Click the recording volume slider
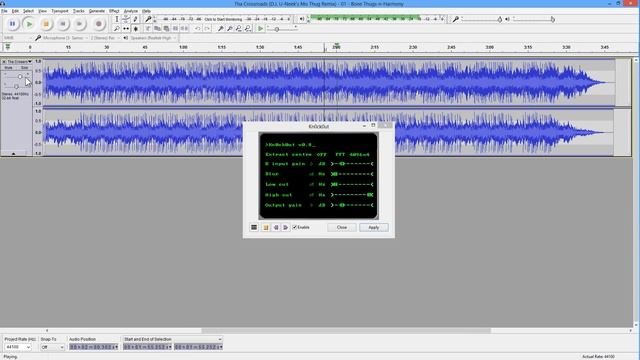This screenshot has height=360, width=640. 481,19
